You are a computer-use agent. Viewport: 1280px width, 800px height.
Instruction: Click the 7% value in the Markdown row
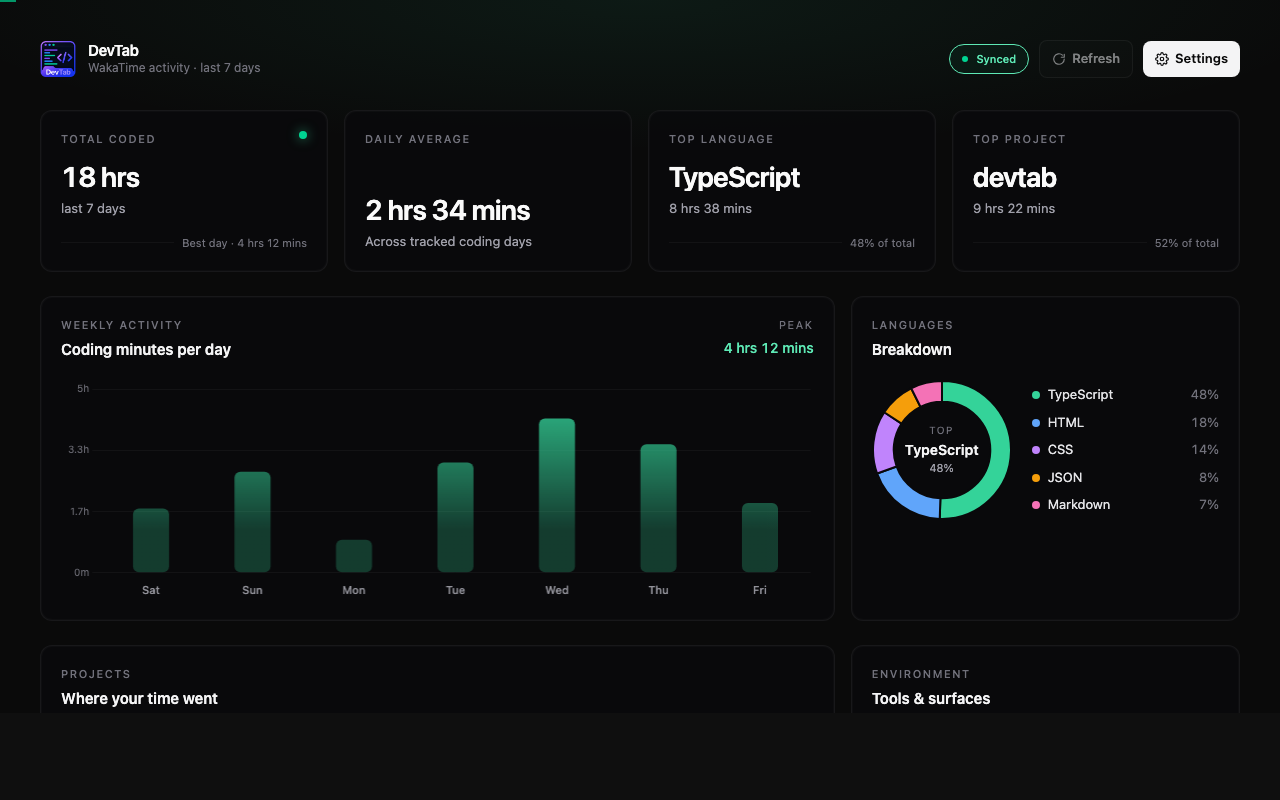1209,505
